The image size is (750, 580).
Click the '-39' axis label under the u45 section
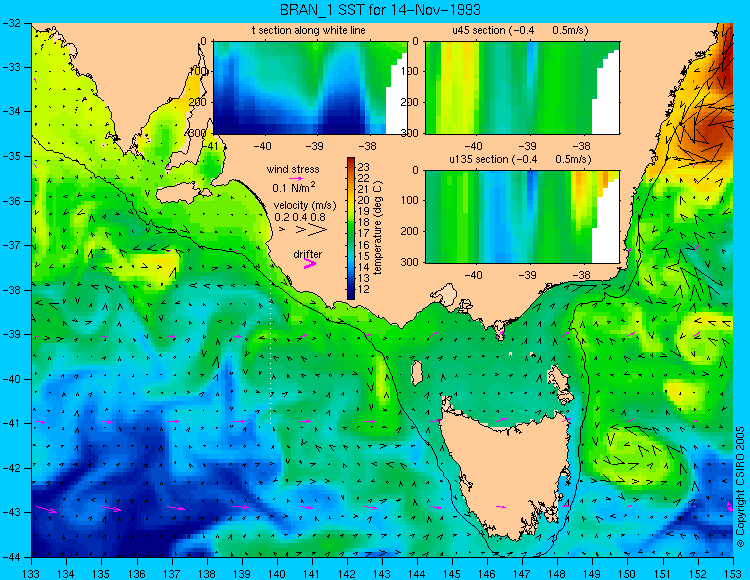tap(529, 146)
